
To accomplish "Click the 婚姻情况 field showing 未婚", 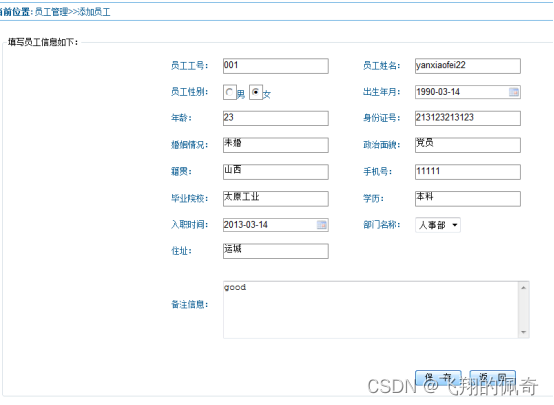I will pyautogui.click(x=276, y=145).
